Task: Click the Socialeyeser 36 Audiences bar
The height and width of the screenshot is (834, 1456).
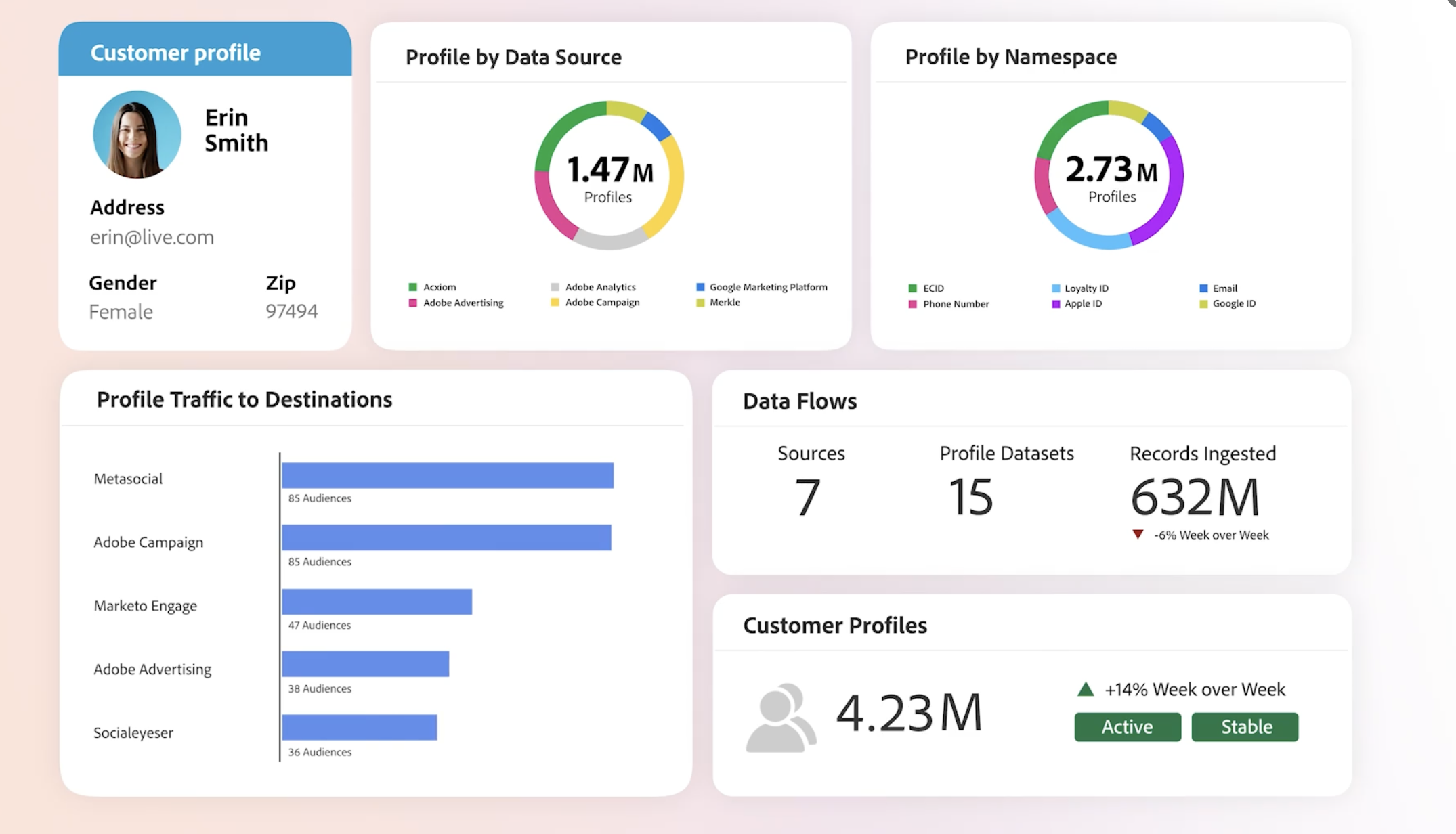Action: 359,727
